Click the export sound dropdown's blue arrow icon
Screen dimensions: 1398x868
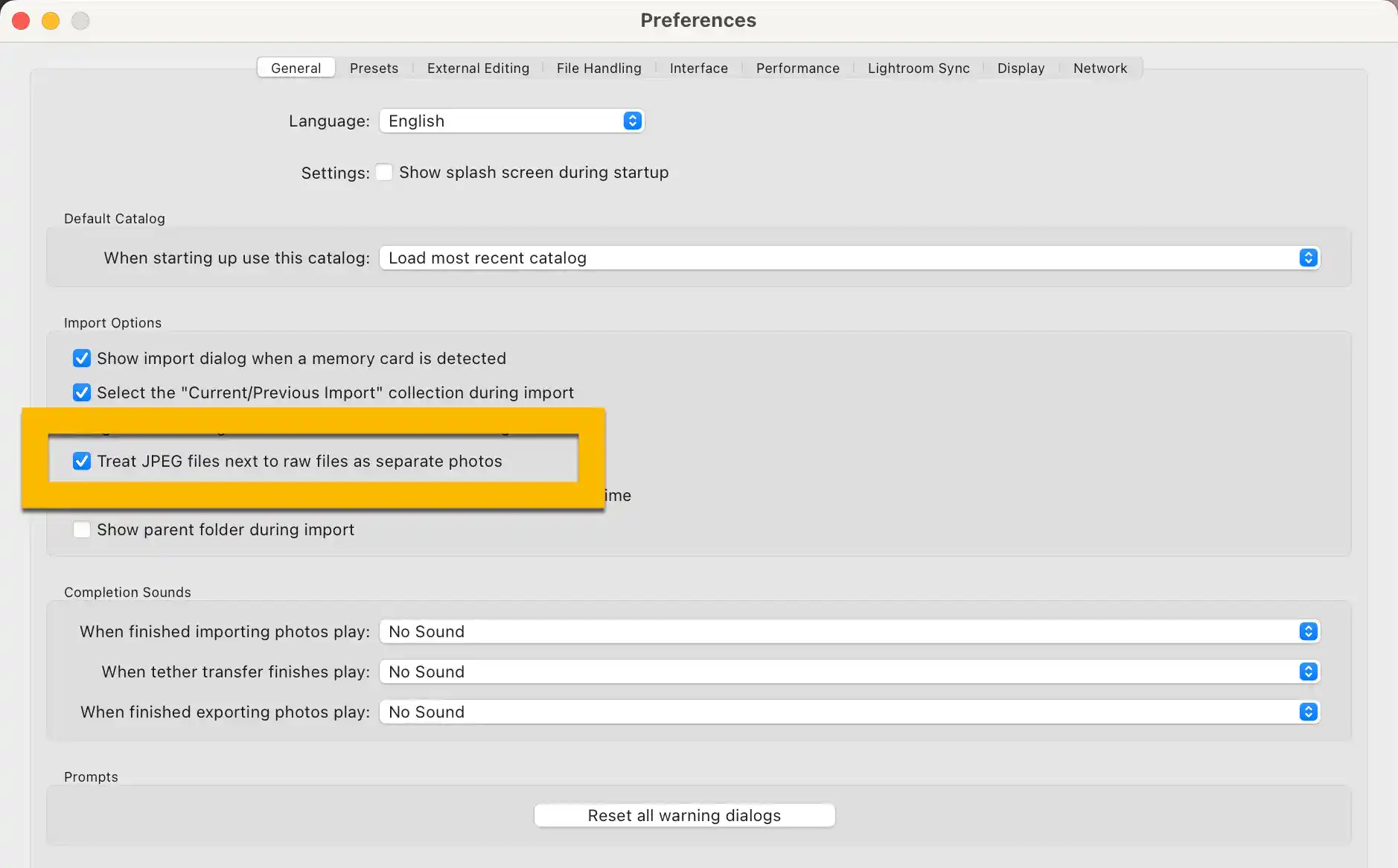pos(1308,712)
